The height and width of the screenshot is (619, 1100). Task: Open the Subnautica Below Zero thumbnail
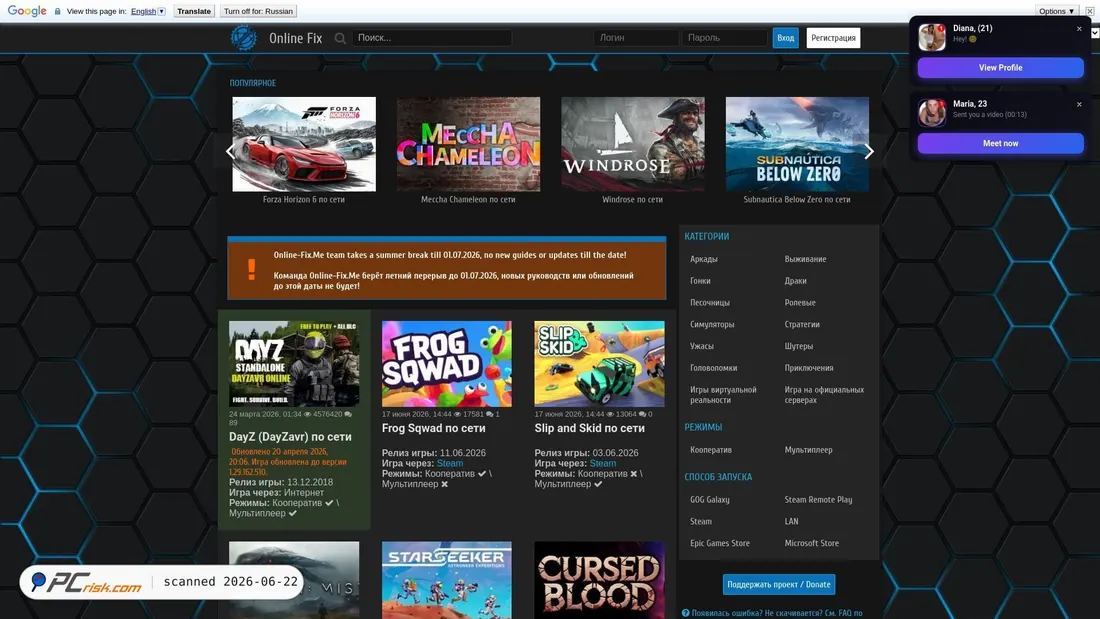pos(797,144)
